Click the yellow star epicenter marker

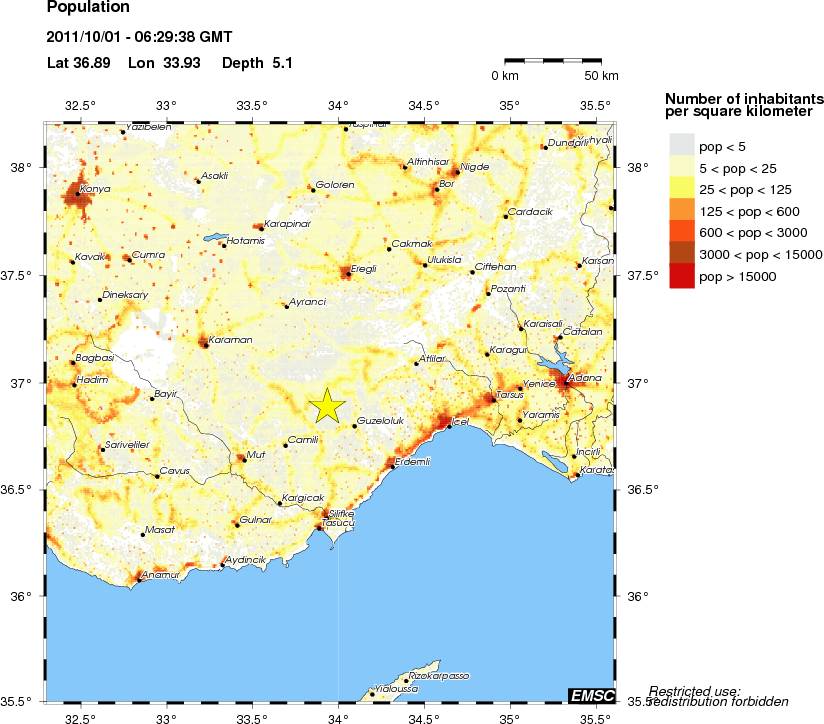327,405
